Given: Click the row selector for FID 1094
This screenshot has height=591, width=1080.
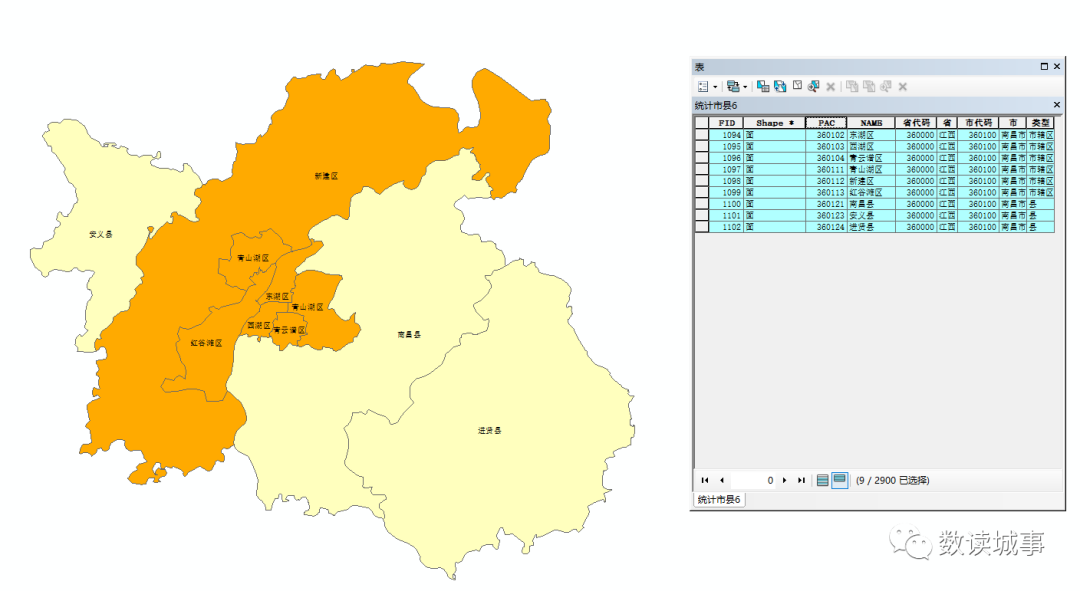Looking at the screenshot, I should [702, 135].
